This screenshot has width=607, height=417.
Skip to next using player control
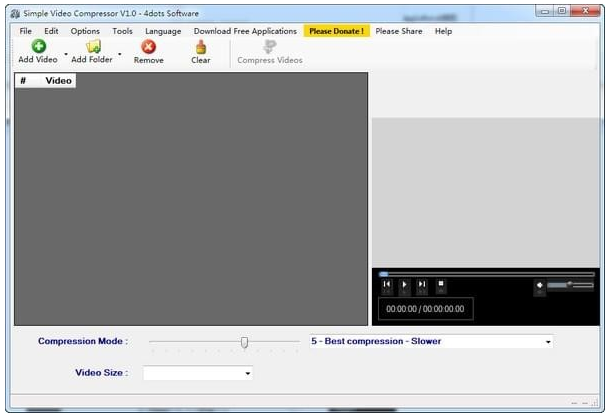tap(422, 285)
